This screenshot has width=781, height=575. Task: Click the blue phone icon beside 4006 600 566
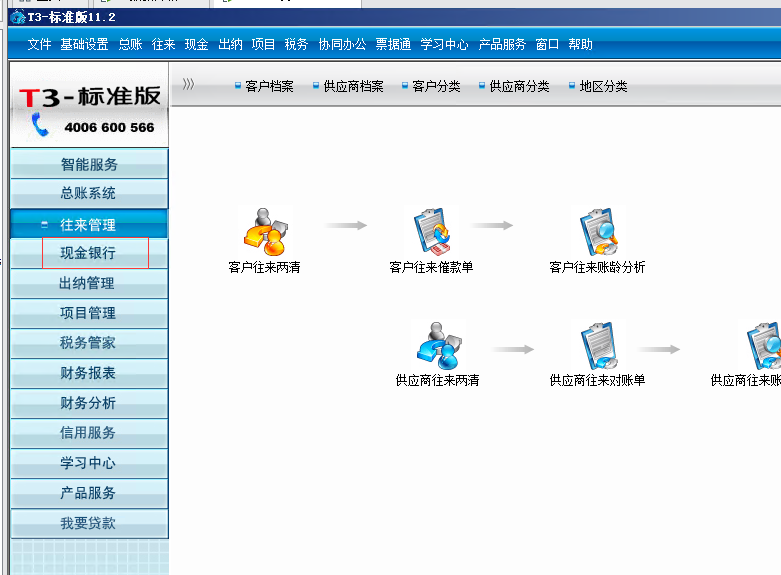tap(40, 125)
